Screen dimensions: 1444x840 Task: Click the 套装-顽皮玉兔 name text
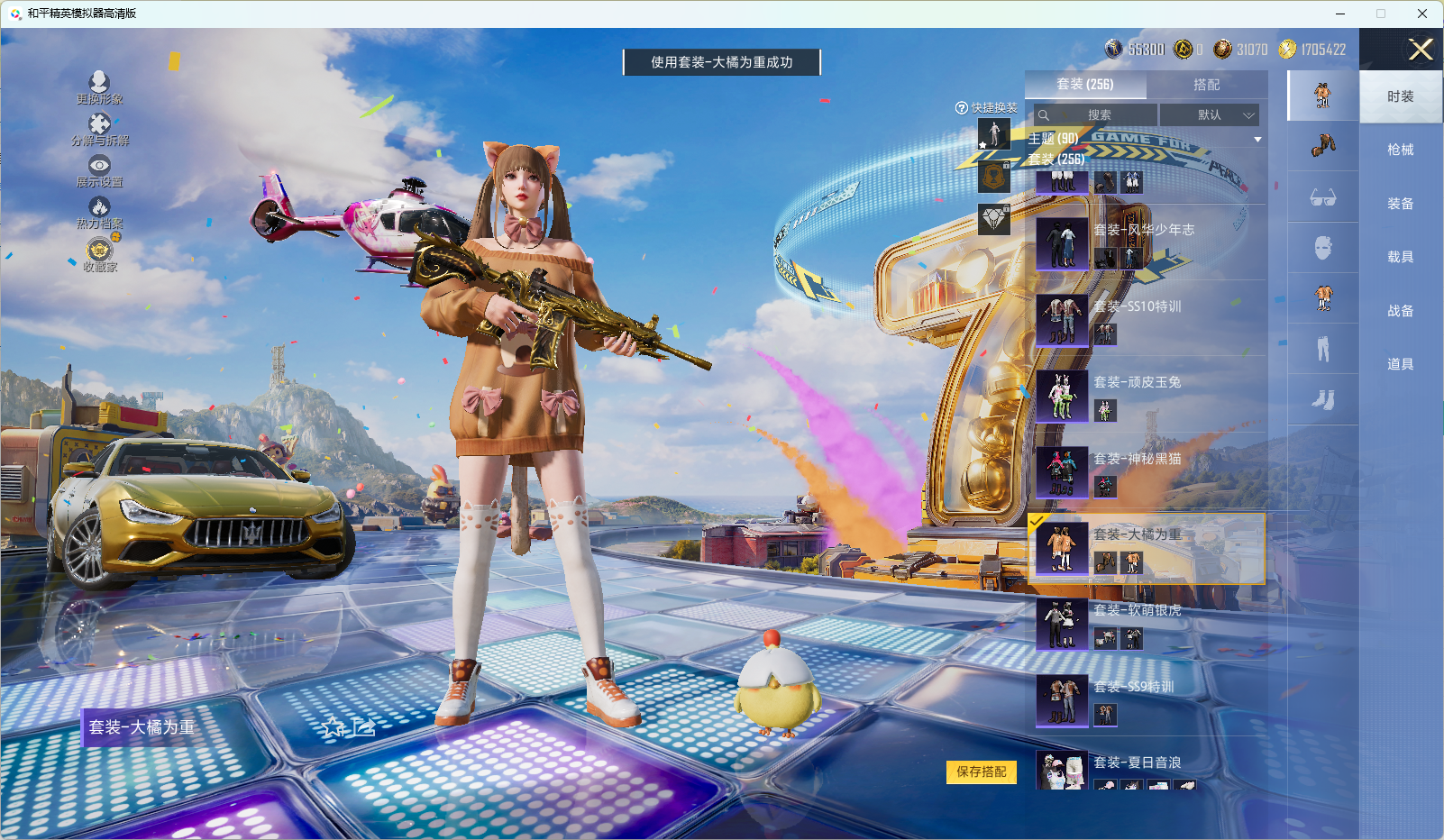coord(1138,382)
